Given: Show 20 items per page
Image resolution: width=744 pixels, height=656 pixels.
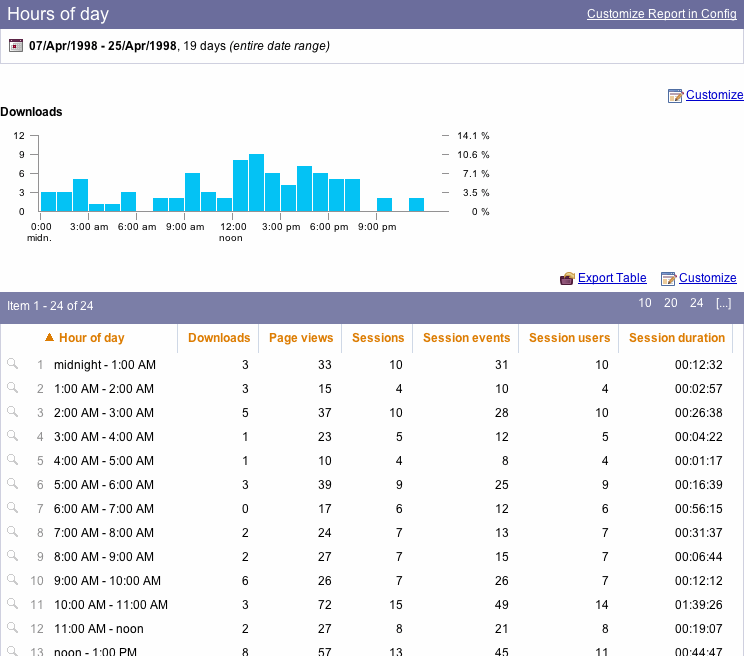Looking at the screenshot, I should pyautogui.click(x=671, y=303).
